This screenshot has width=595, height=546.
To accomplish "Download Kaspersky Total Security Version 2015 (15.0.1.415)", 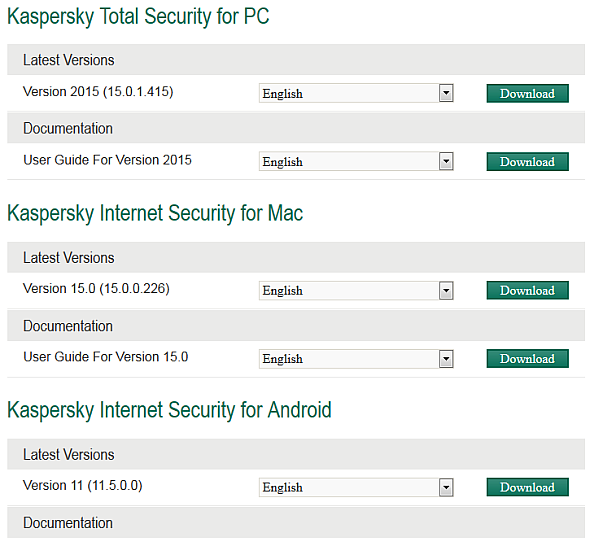I will tap(527, 93).
